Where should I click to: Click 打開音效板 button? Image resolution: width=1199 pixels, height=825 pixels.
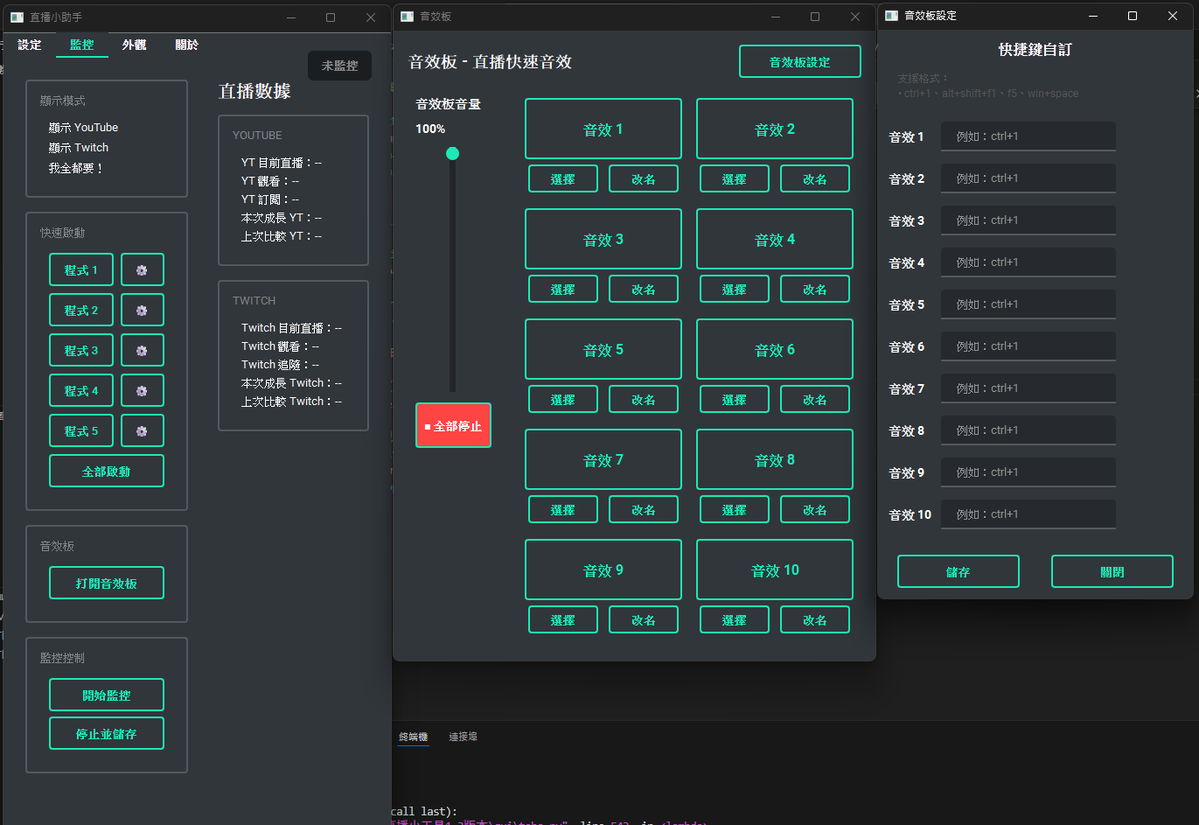106,583
